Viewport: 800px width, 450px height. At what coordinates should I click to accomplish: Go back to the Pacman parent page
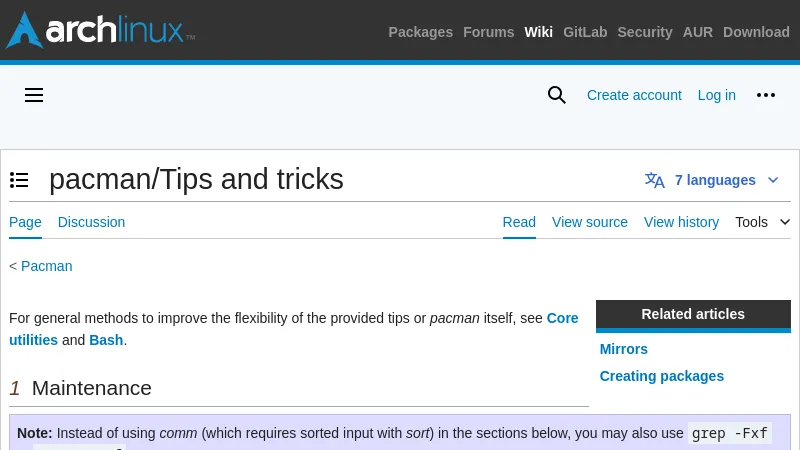tap(47, 266)
